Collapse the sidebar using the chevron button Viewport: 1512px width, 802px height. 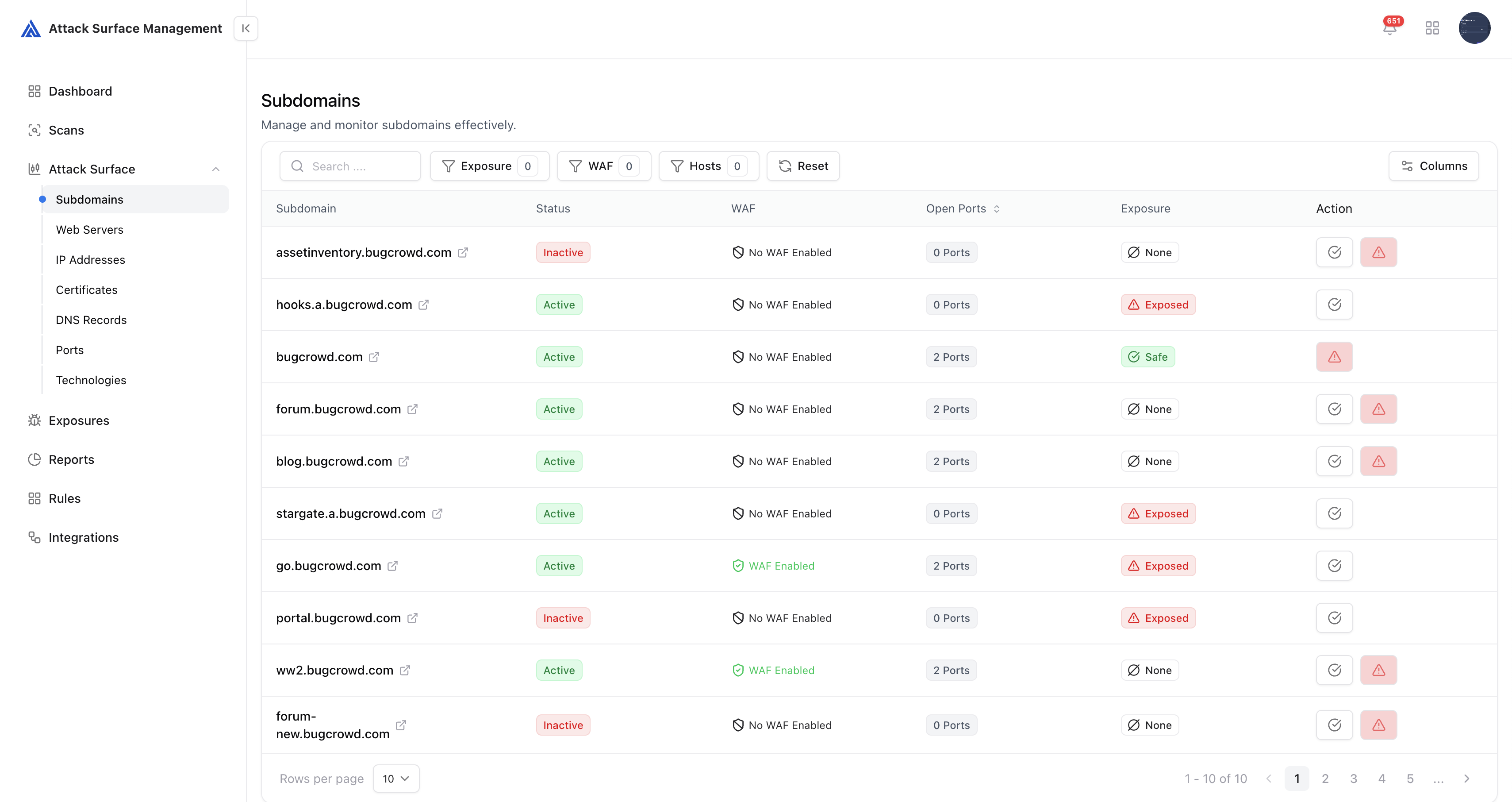246,27
